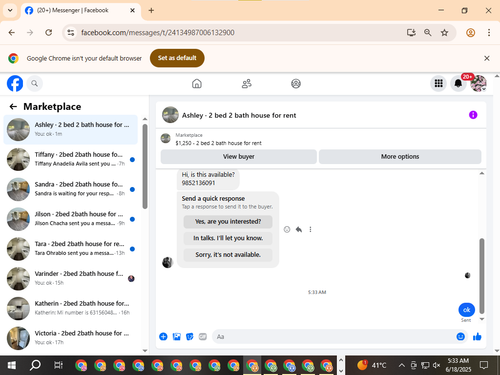Image resolution: width=500 pixels, height=375 pixels.
Task: Open the Windows action center
Action: [484, 365]
